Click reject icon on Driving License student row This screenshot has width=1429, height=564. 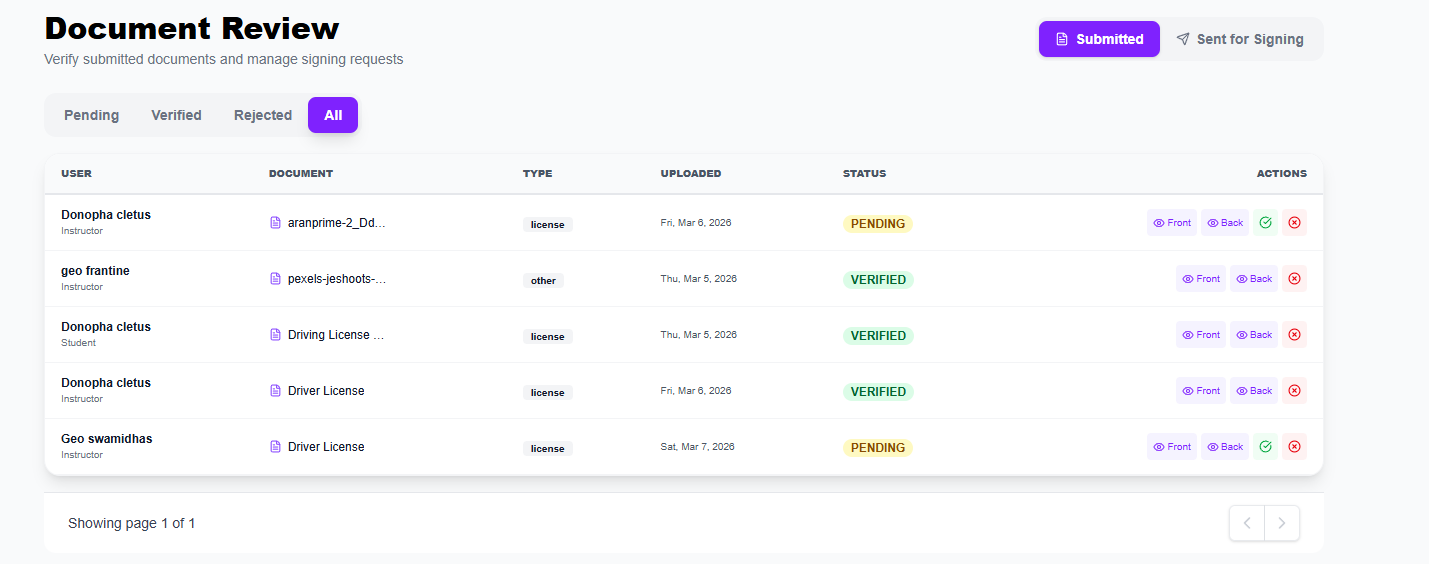tap(1294, 335)
